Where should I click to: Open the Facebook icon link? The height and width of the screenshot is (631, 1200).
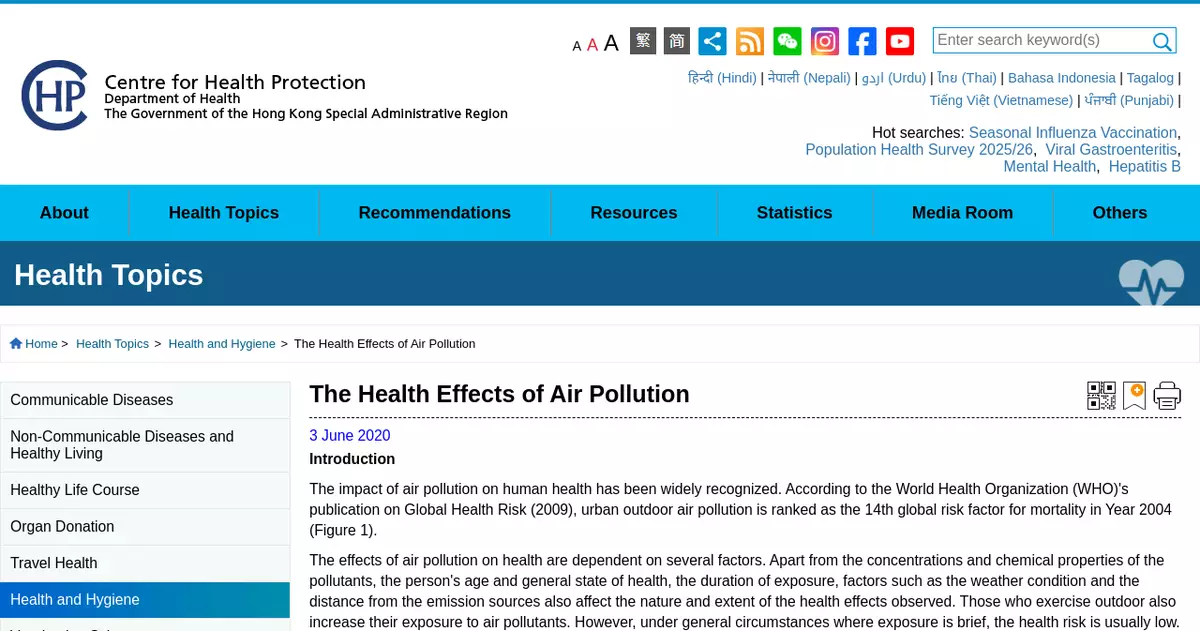[862, 41]
